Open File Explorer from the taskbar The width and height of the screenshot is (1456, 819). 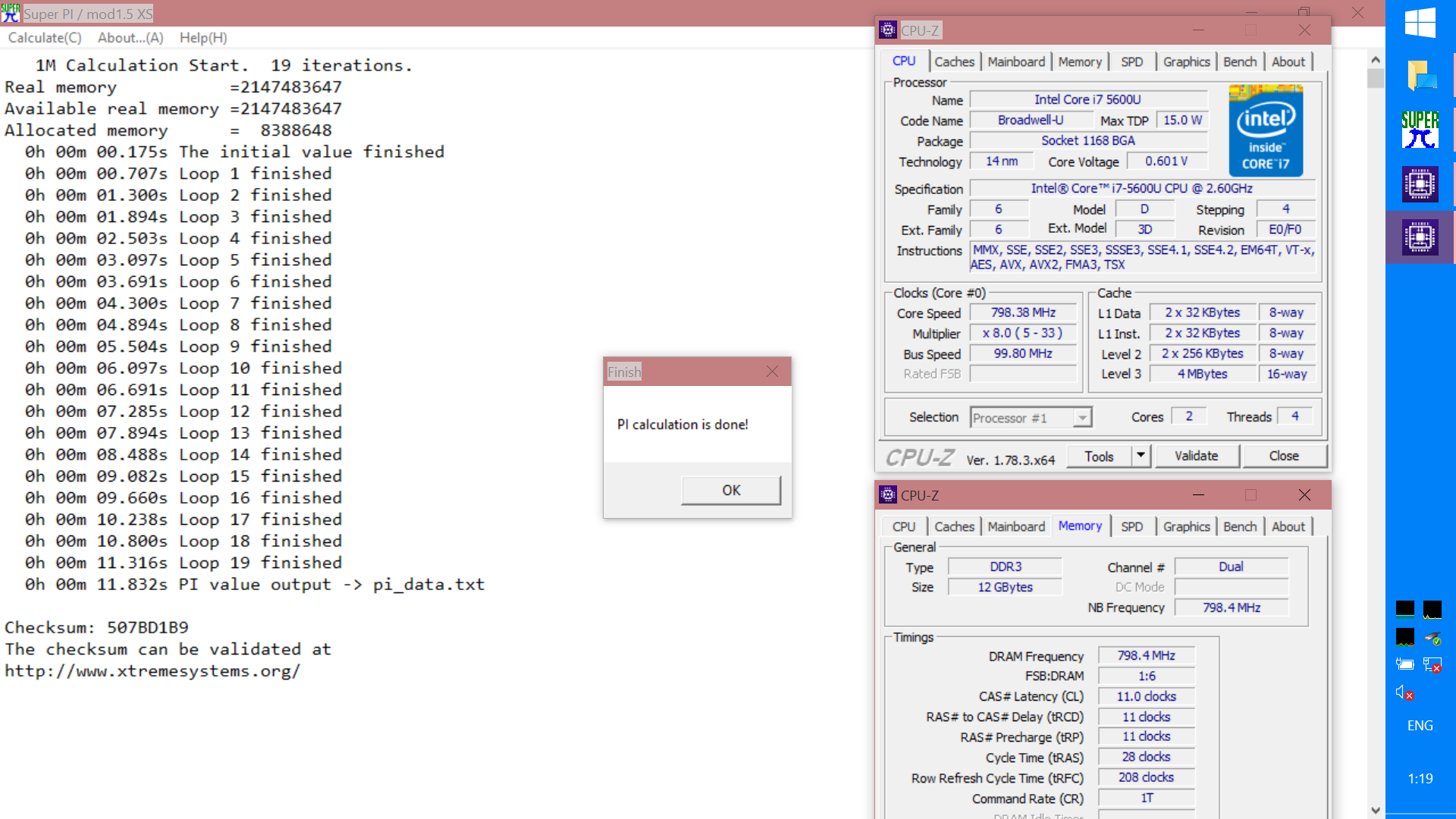(1421, 76)
